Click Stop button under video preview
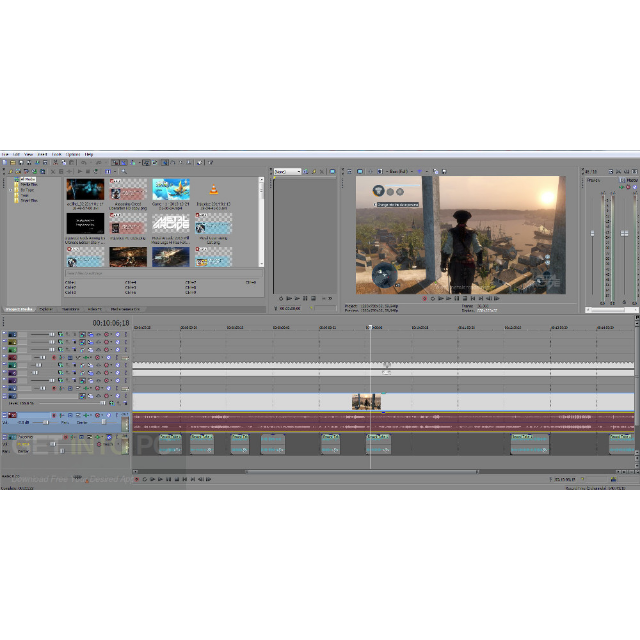This screenshot has width=640, height=640. tap(464, 299)
